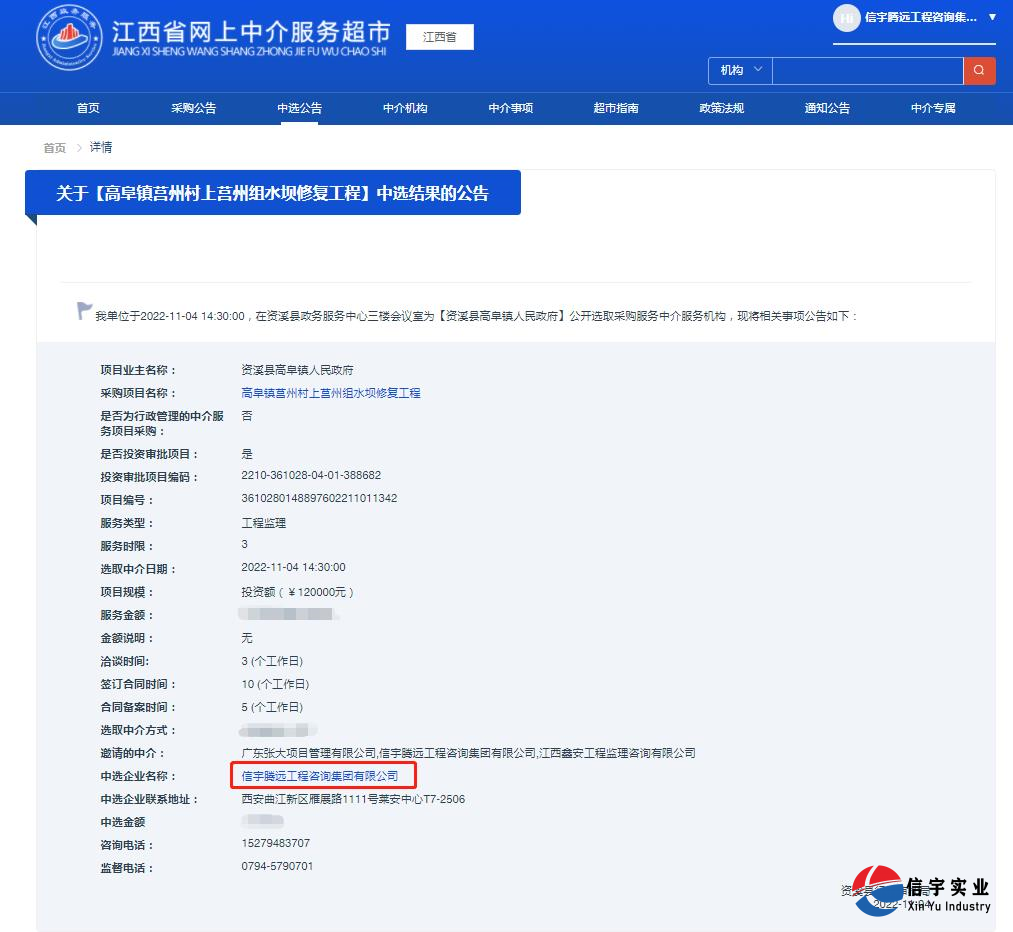Click the red search magnifier icon

click(x=980, y=70)
